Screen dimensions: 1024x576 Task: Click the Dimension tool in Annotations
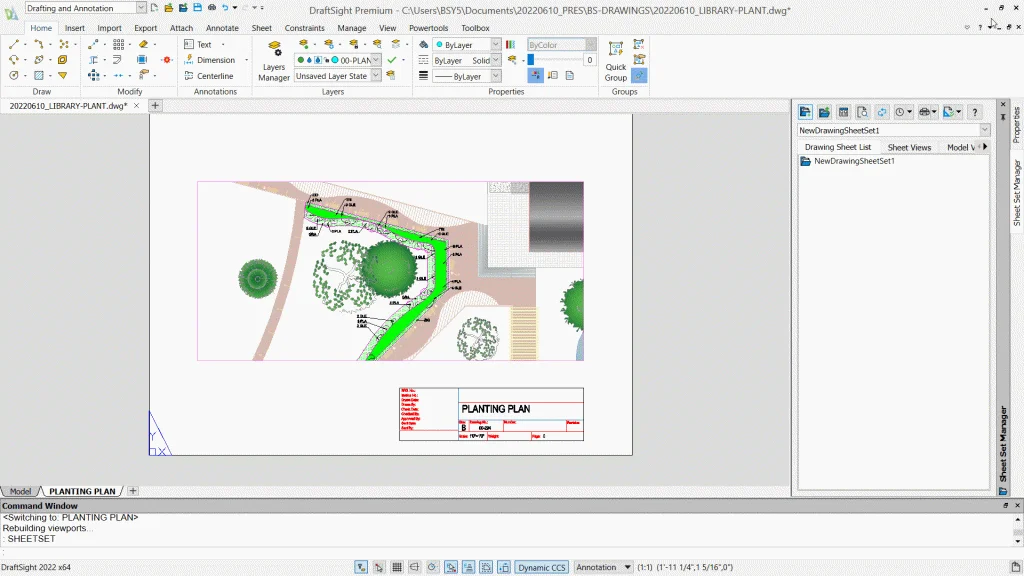point(215,60)
